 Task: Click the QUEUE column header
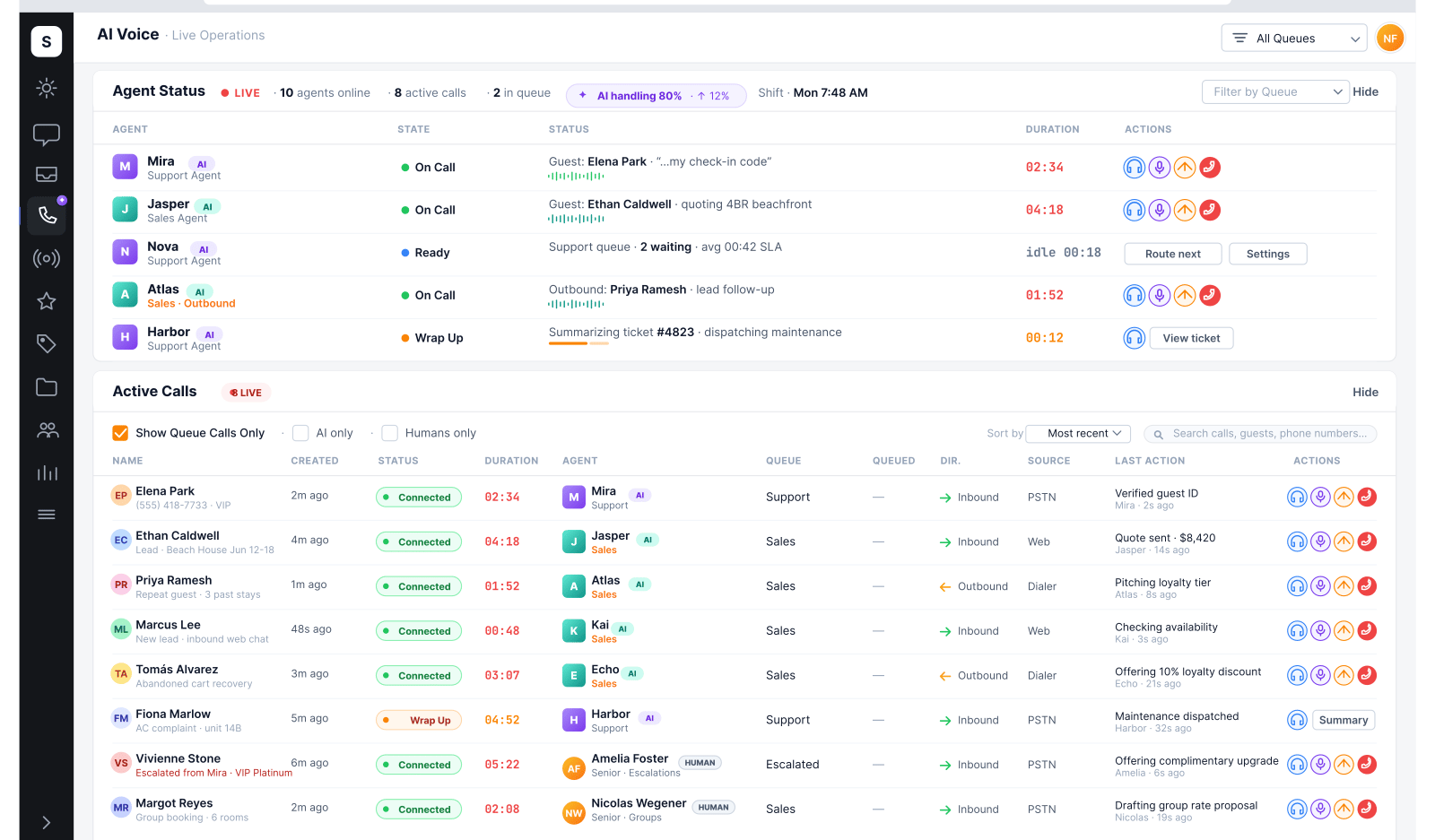[x=784, y=461]
